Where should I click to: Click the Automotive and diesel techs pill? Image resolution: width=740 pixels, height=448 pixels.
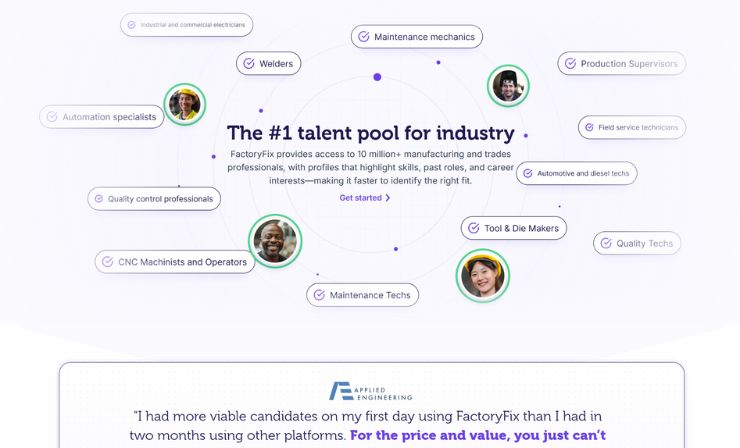(x=576, y=173)
